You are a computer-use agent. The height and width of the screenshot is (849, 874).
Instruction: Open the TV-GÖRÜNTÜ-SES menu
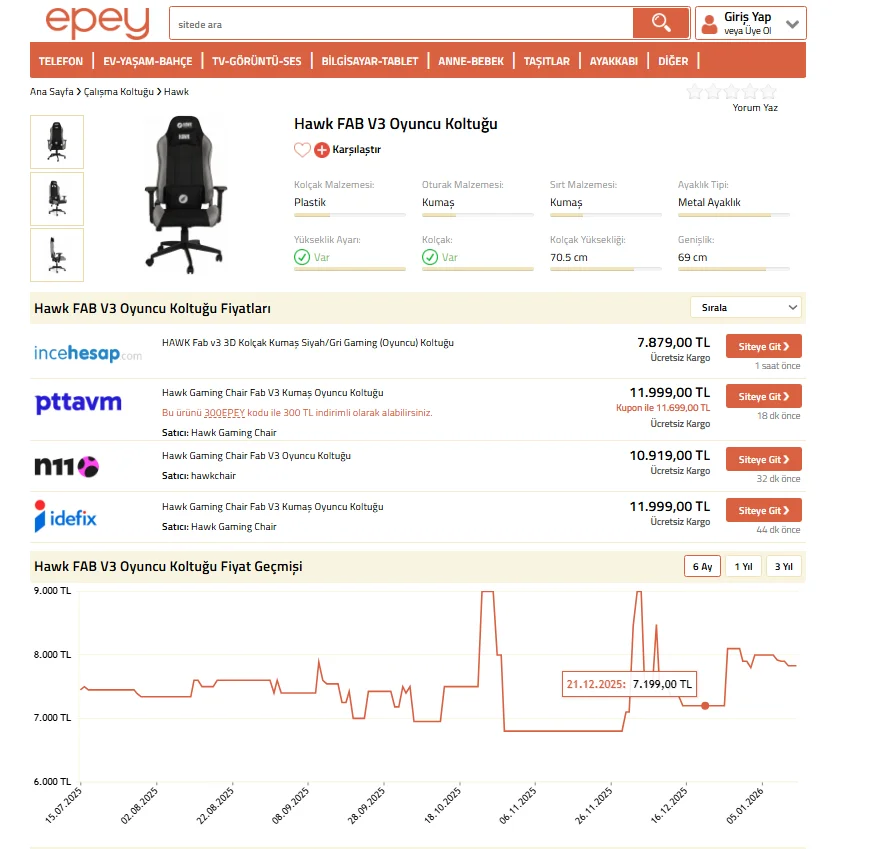256,61
